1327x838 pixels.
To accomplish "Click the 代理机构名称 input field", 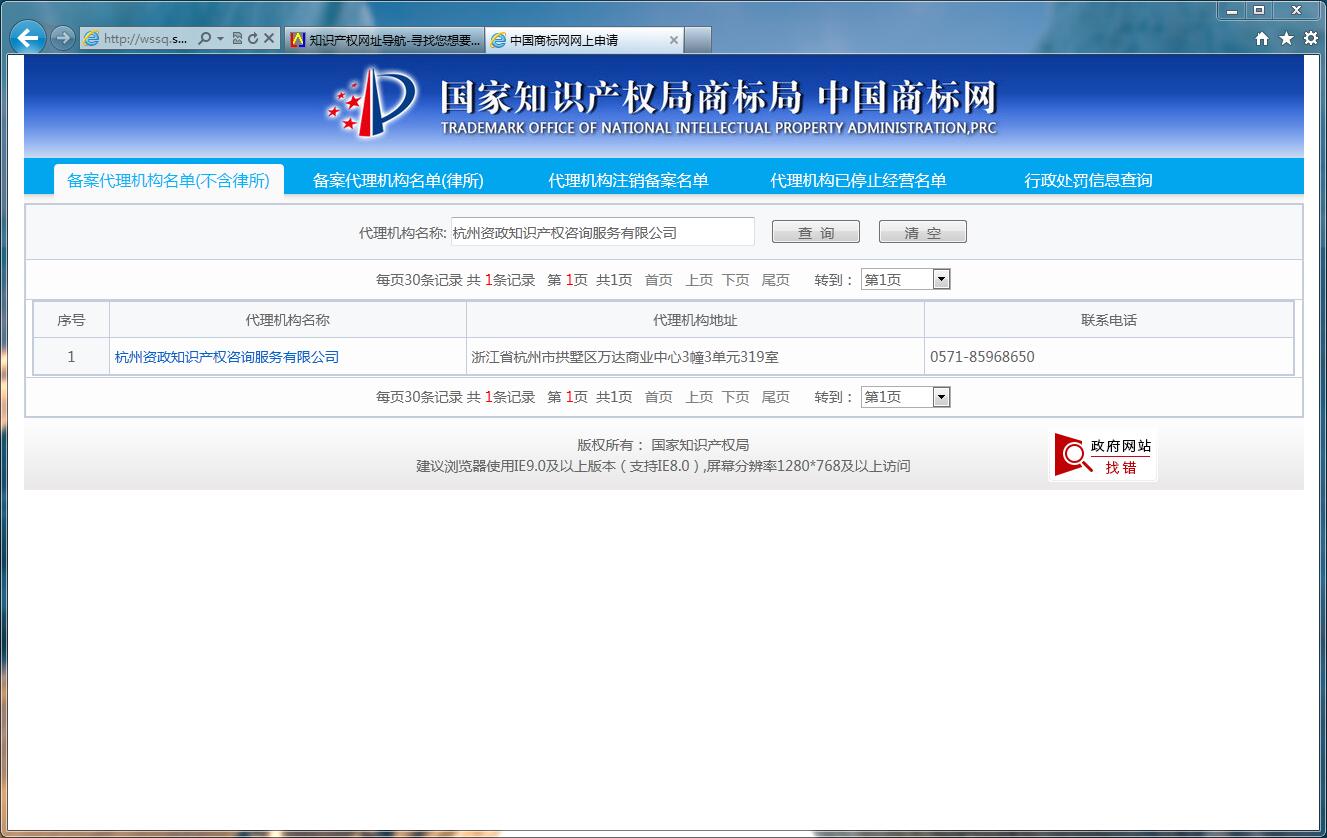I will tap(602, 232).
